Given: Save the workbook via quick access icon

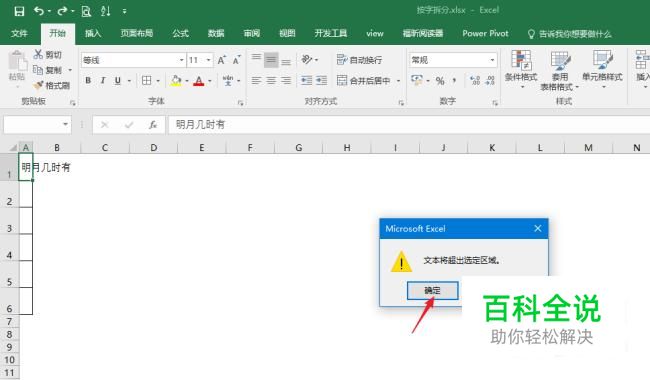Looking at the screenshot, I should [x=19, y=11].
